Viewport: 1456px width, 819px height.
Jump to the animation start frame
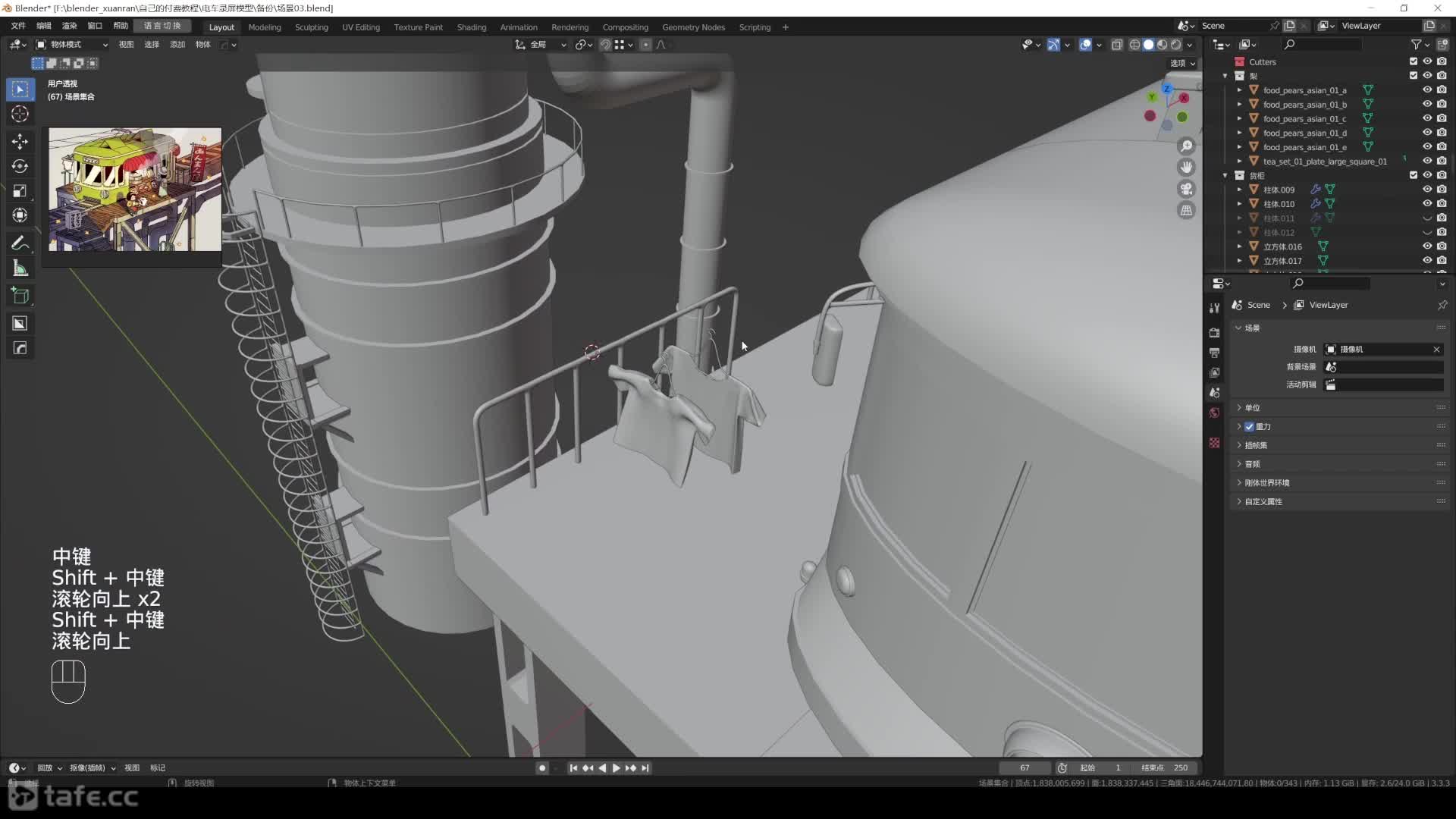(x=573, y=768)
